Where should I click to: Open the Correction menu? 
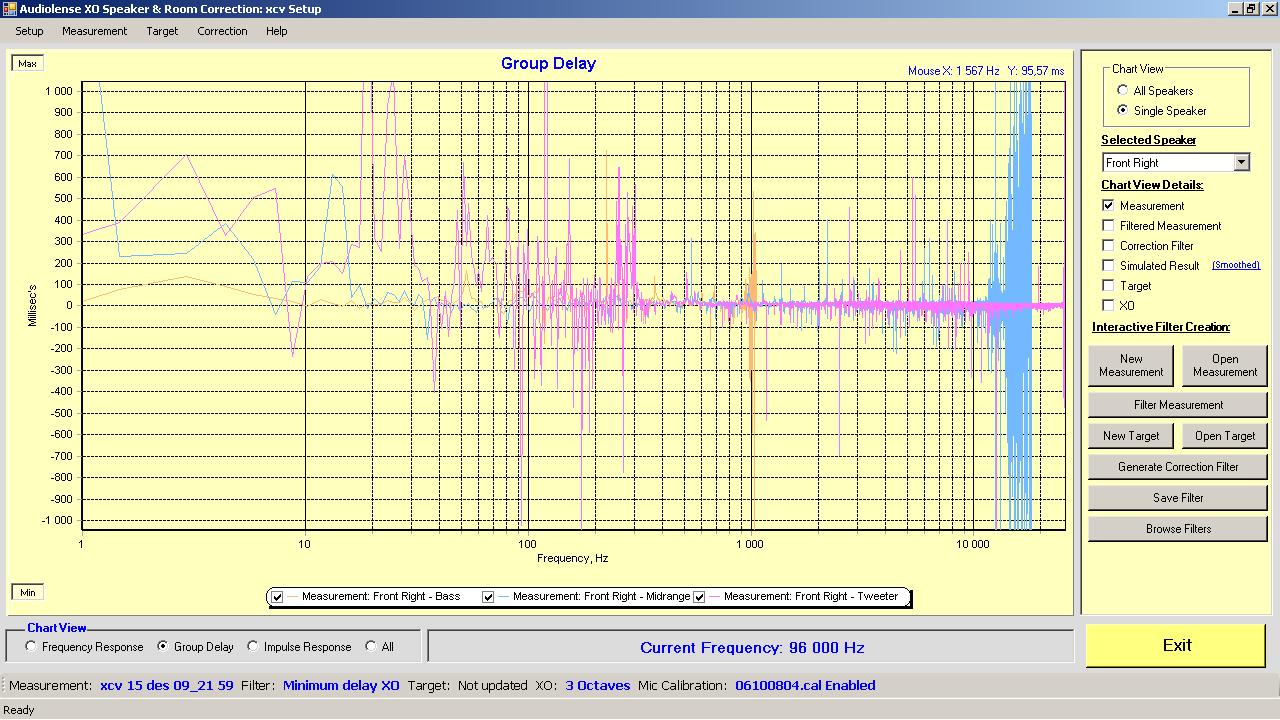[222, 31]
